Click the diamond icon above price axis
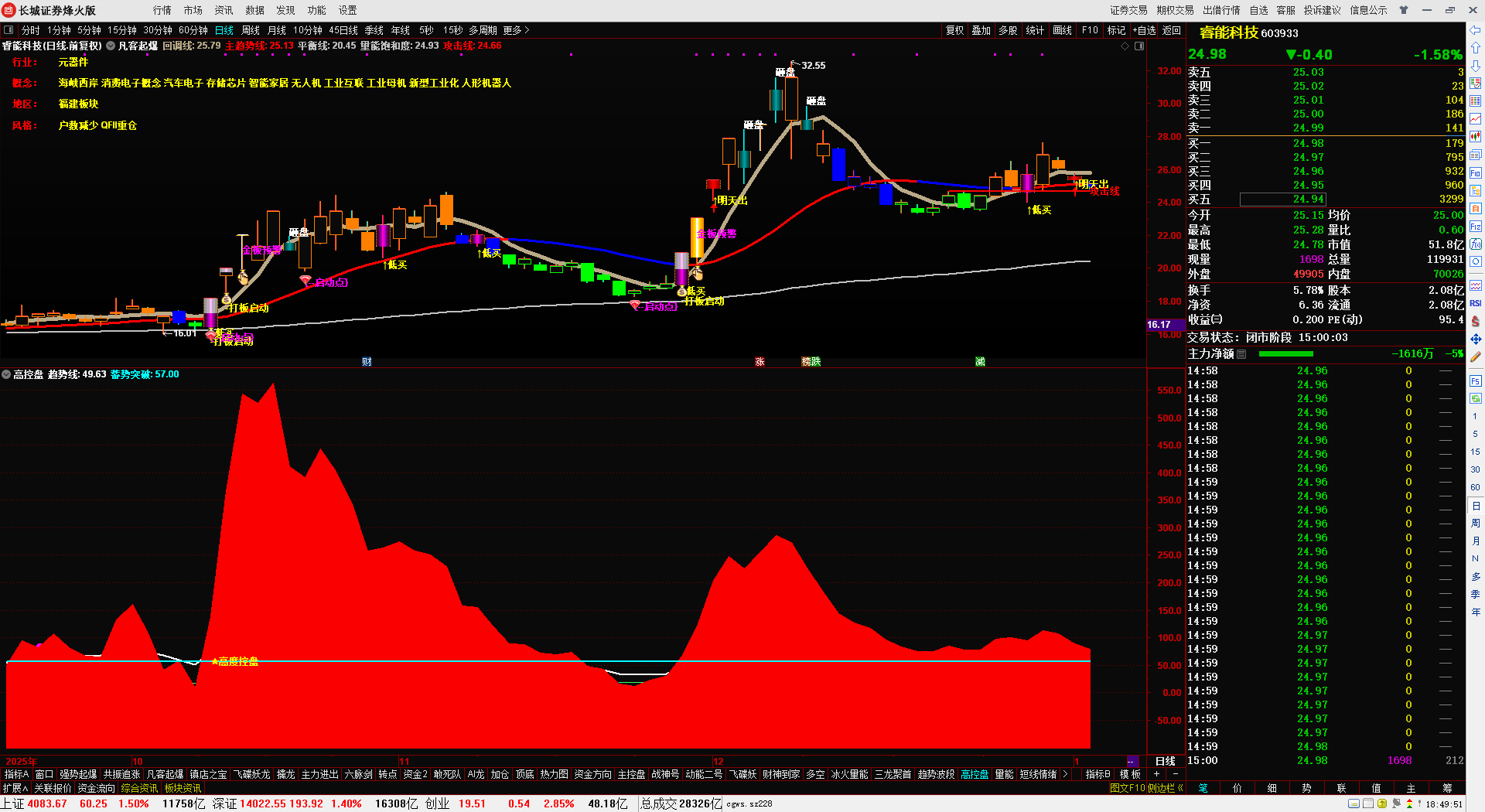The height and width of the screenshot is (812, 1485). [x=1125, y=46]
